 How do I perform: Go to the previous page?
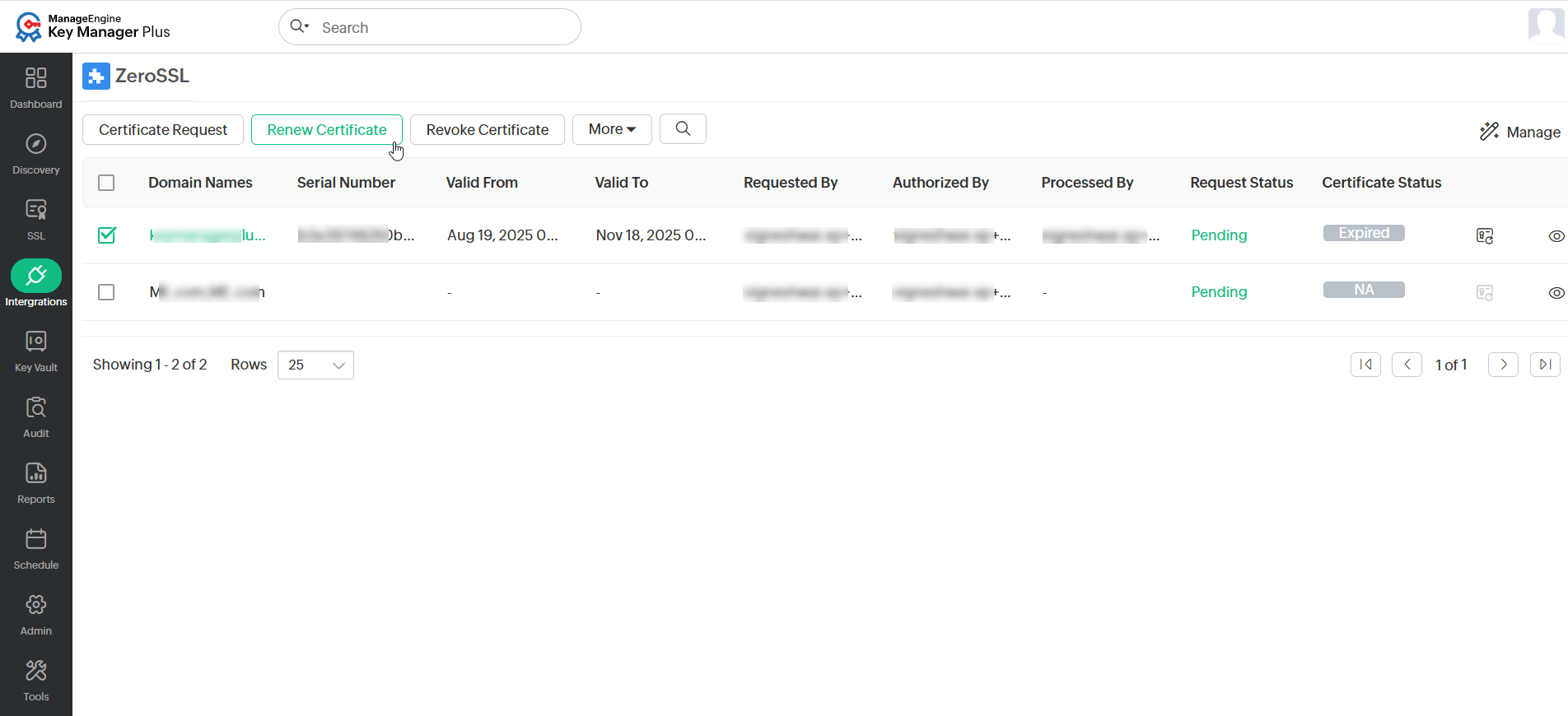1407,365
